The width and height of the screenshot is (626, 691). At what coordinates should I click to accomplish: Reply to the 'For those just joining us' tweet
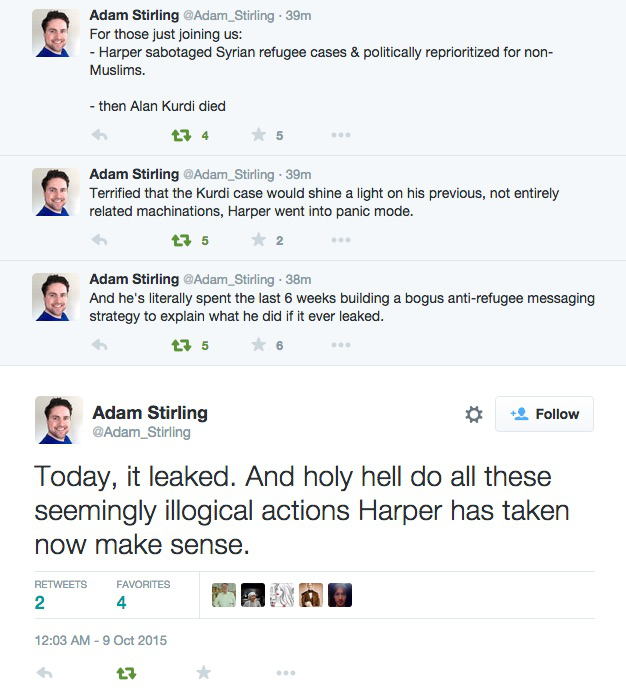[99, 135]
